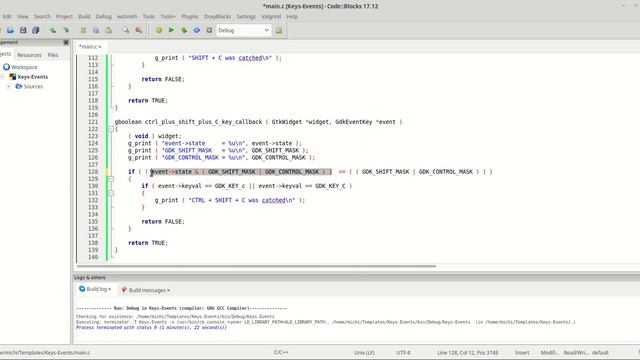Click the Save file toolbar icon

[23, 30]
